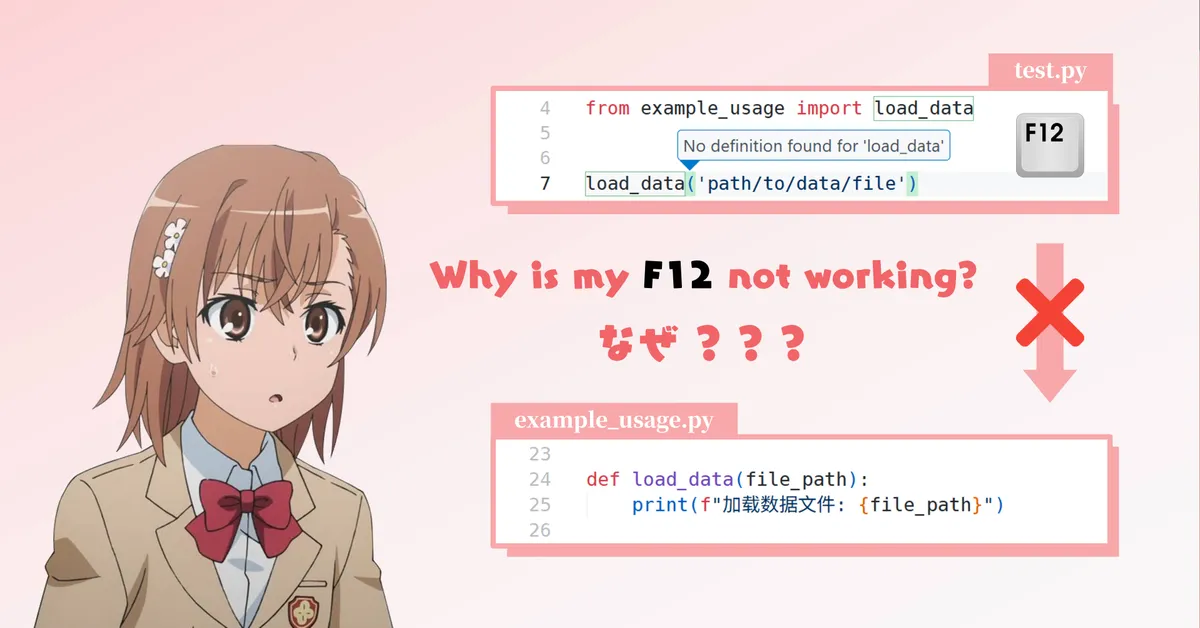Click the F12 keyboard key icon
This screenshot has width=1200, height=628.
(x=1050, y=145)
